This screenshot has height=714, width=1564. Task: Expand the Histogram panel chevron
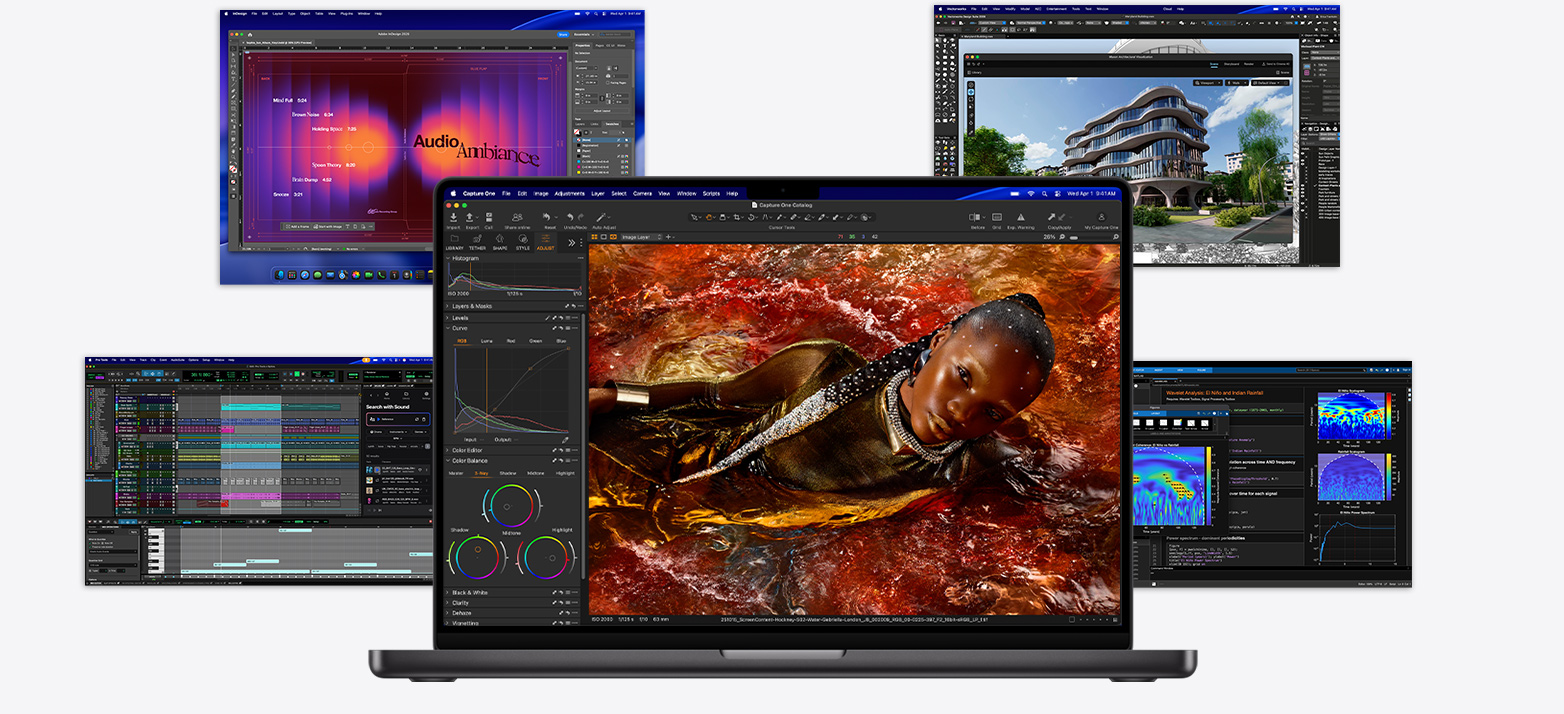click(x=448, y=258)
